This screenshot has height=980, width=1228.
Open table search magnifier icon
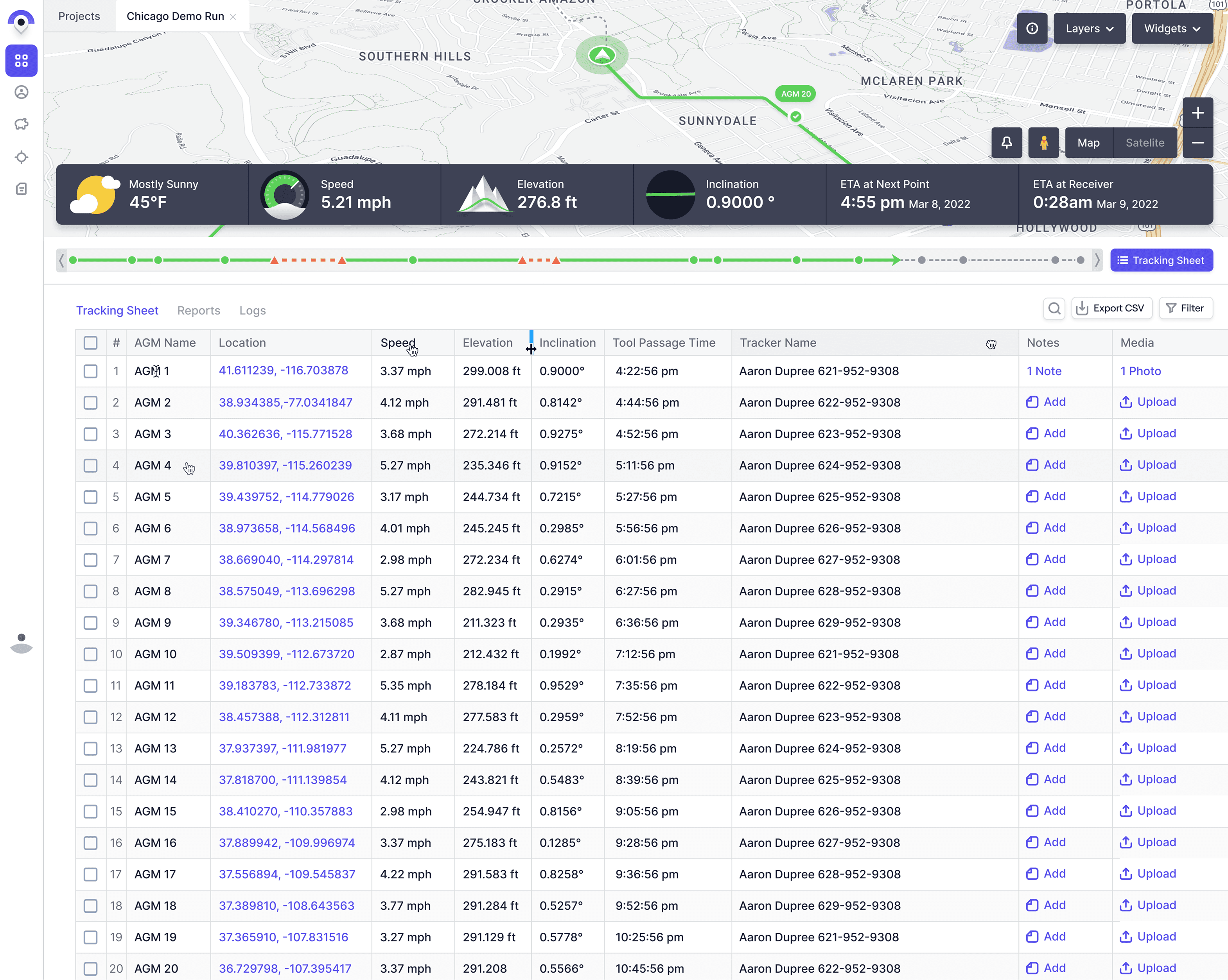(x=1054, y=309)
